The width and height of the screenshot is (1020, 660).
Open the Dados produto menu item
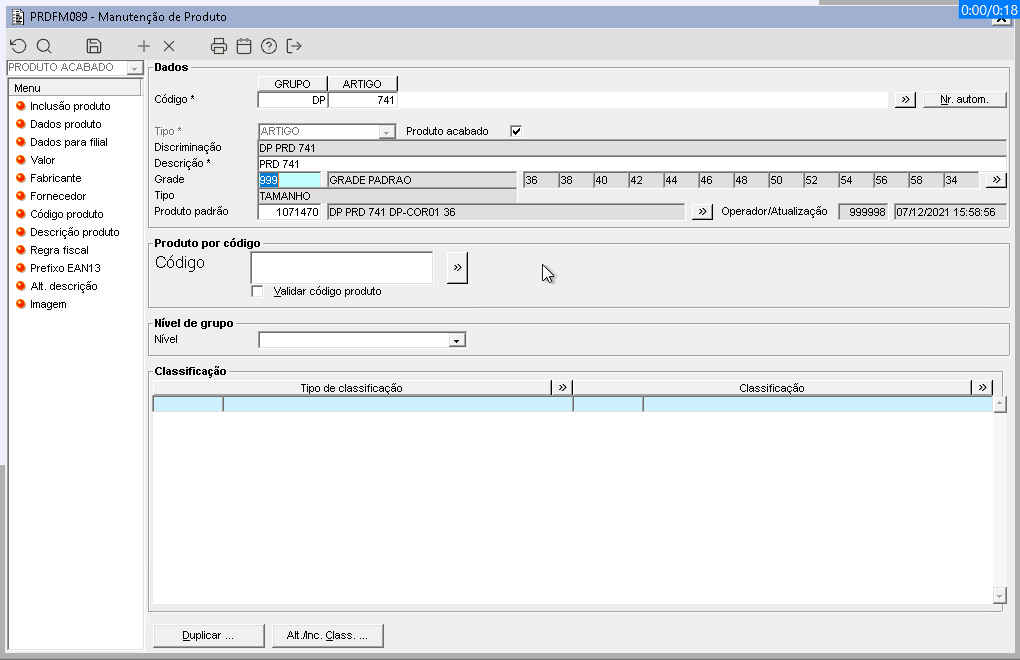click(x=65, y=124)
